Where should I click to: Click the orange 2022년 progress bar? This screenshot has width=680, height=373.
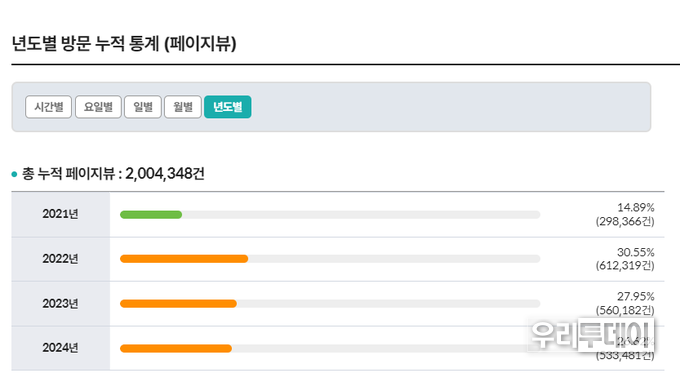(184, 259)
